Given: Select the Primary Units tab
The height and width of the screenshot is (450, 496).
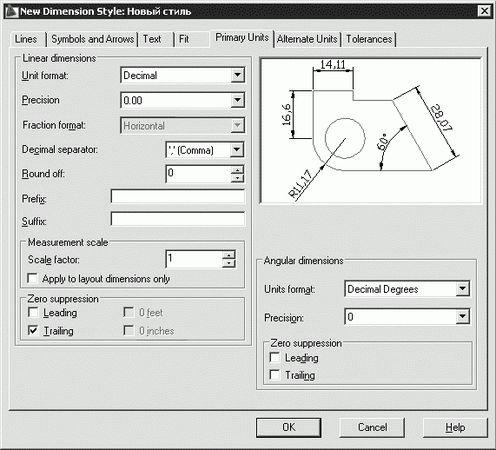Looking at the screenshot, I should tap(242, 38).
